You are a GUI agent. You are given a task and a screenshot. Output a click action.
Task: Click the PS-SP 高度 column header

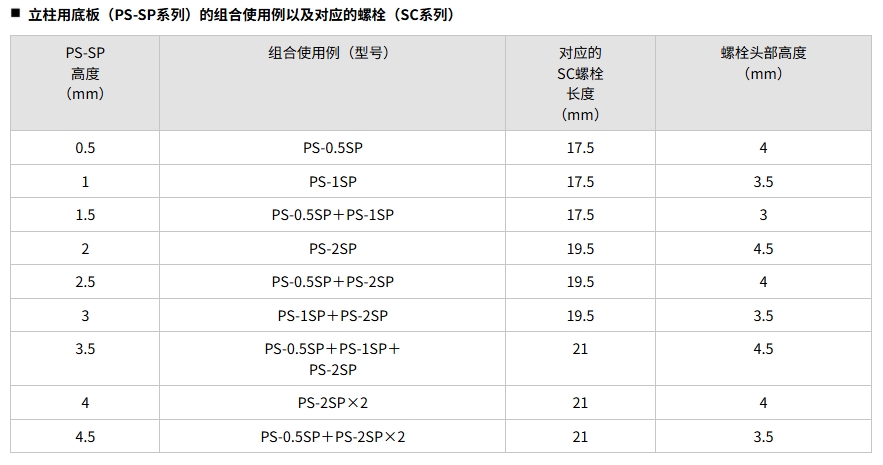(85, 83)
